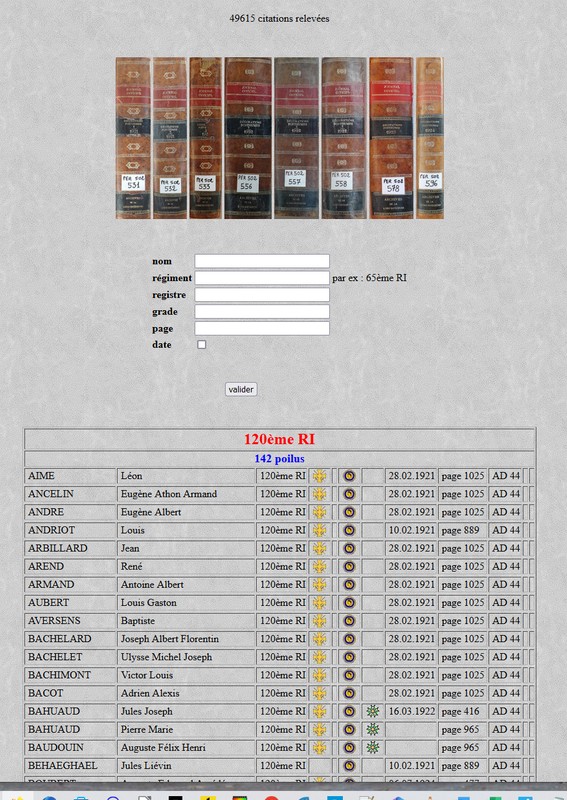Viewport: 567px width, 800px height.
Task: Focus the régiment input field
Action: click(x=262, y=278)
